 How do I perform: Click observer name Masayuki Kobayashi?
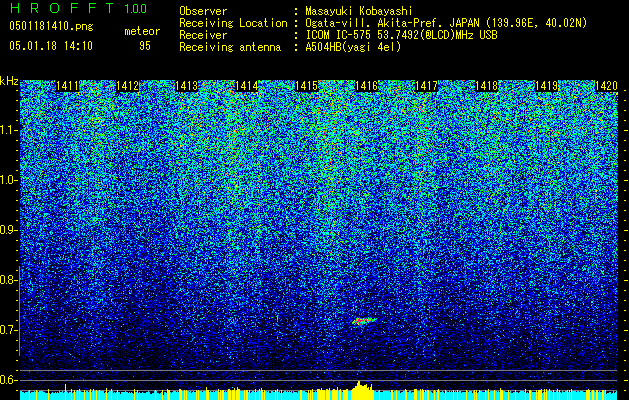pos(359,11)
